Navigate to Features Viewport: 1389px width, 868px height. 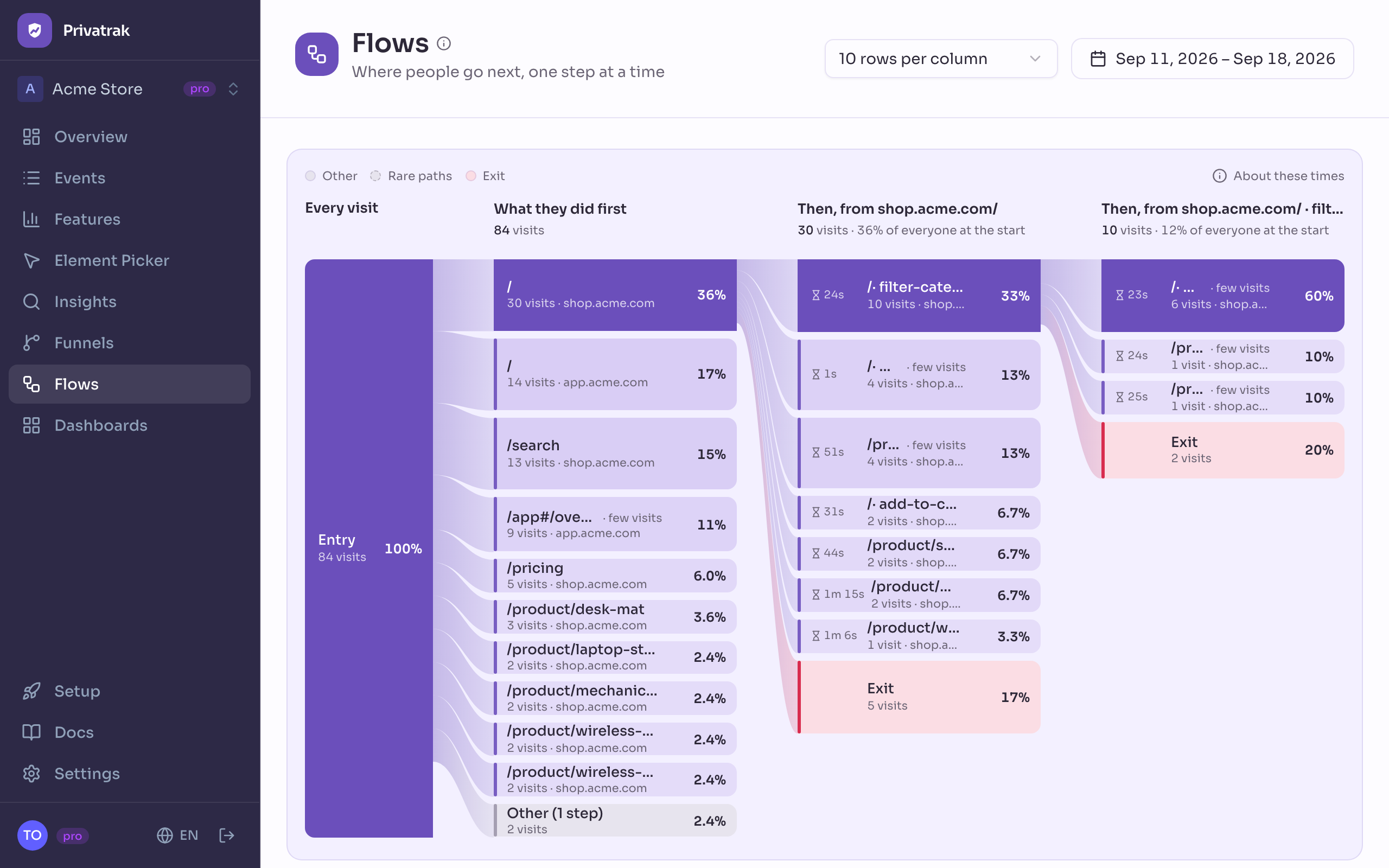[x=130, y=219]
